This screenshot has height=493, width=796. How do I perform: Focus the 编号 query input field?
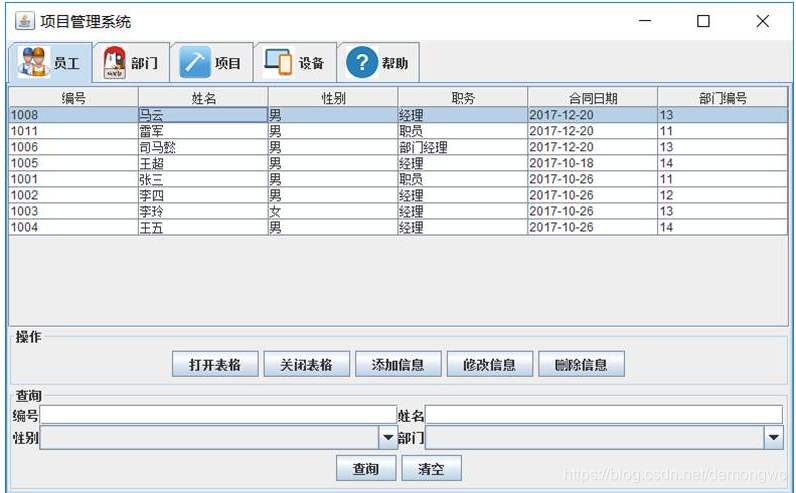218,415
